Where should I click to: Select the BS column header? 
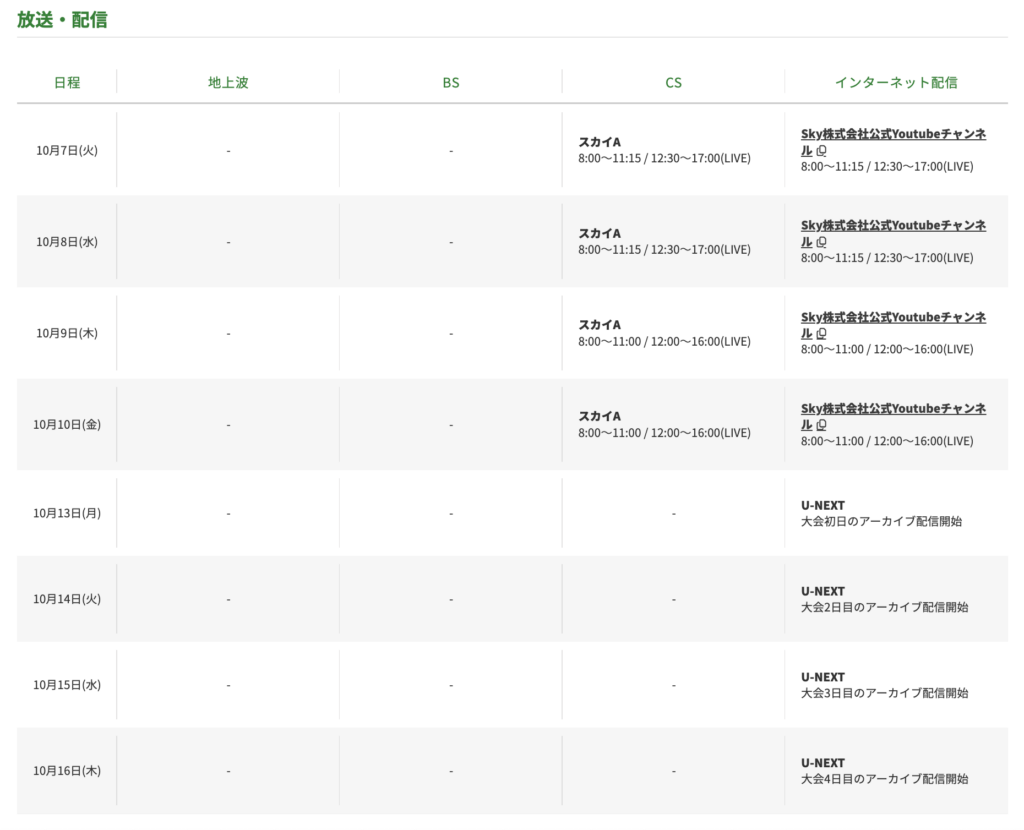coord(451,82)
